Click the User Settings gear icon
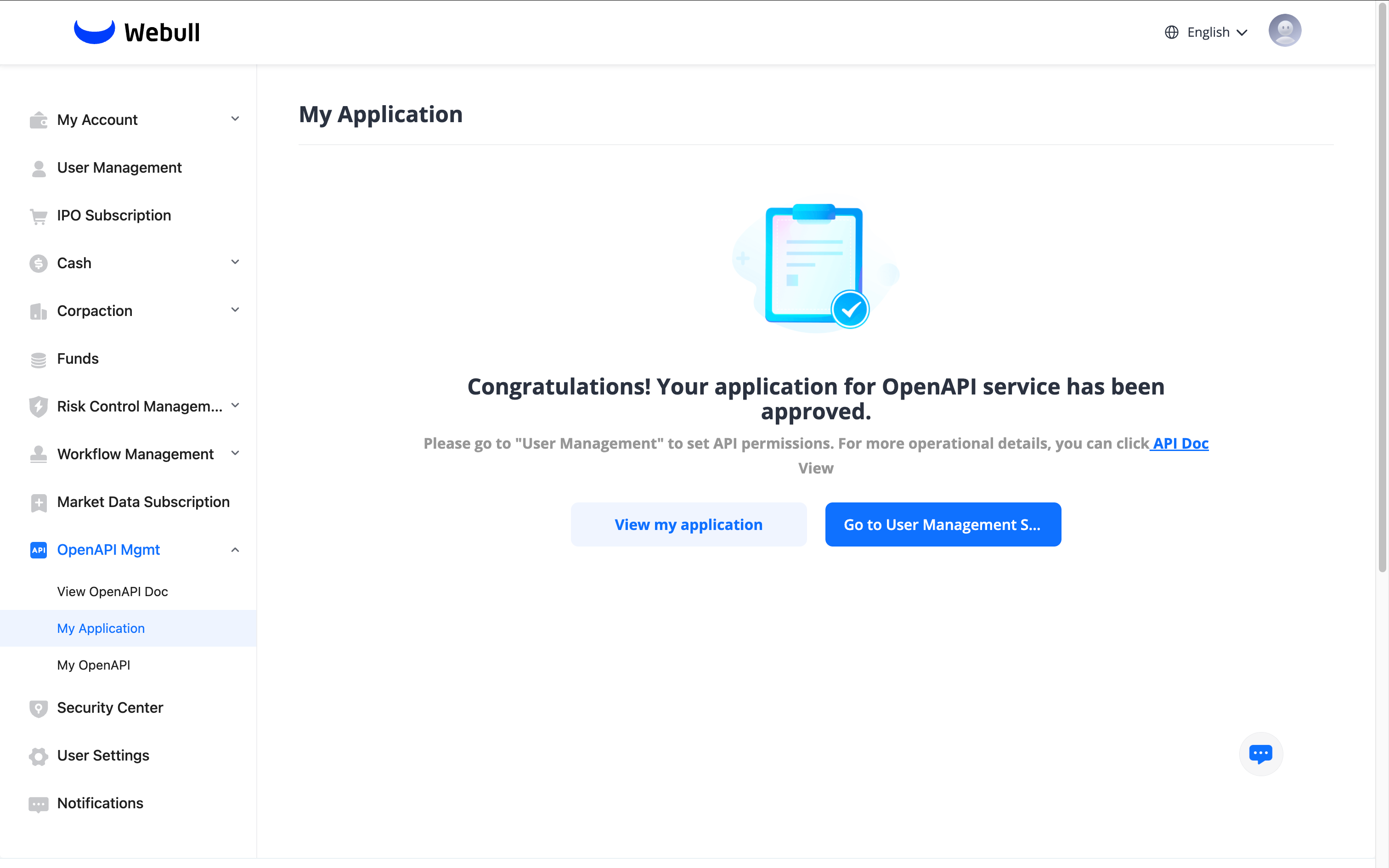The image size is (1389, 868). click(x=39, y=756)
